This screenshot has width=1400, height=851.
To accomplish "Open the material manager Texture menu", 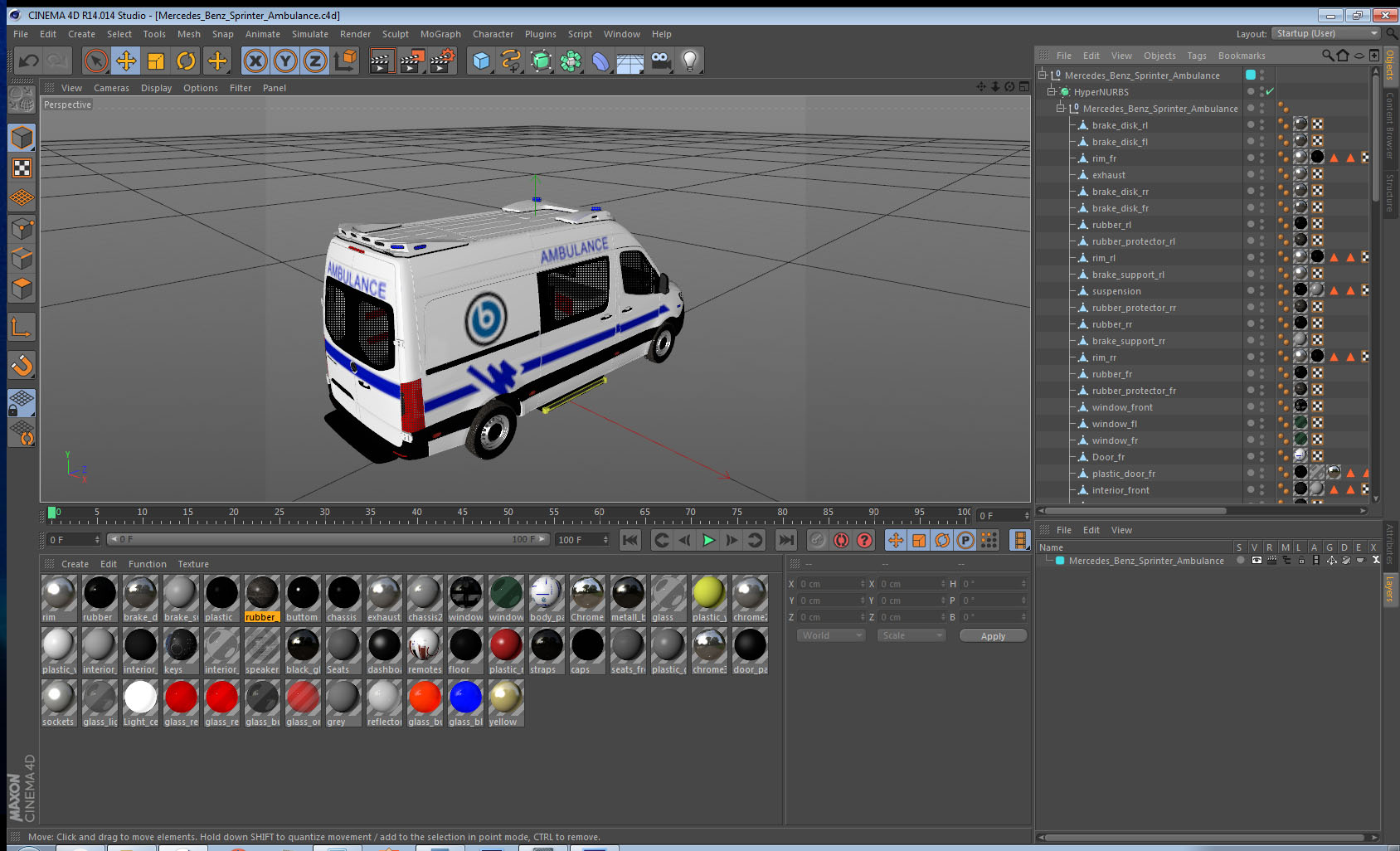I will (x=193, y=564).
